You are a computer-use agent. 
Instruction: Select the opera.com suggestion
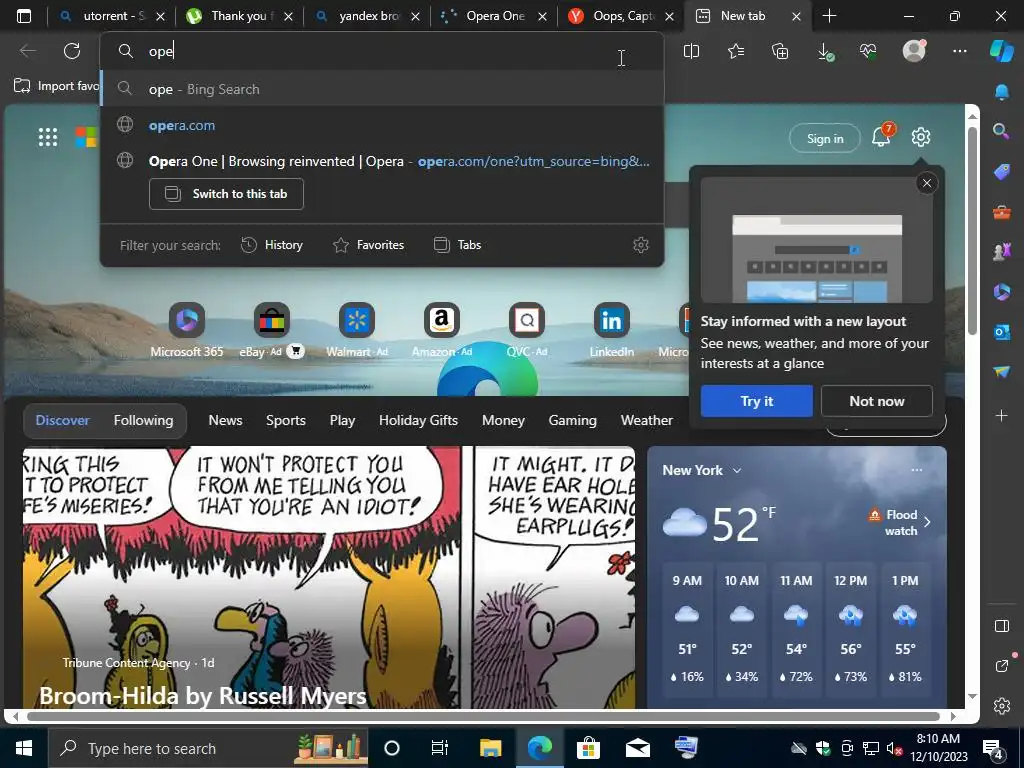pos(382,125)
